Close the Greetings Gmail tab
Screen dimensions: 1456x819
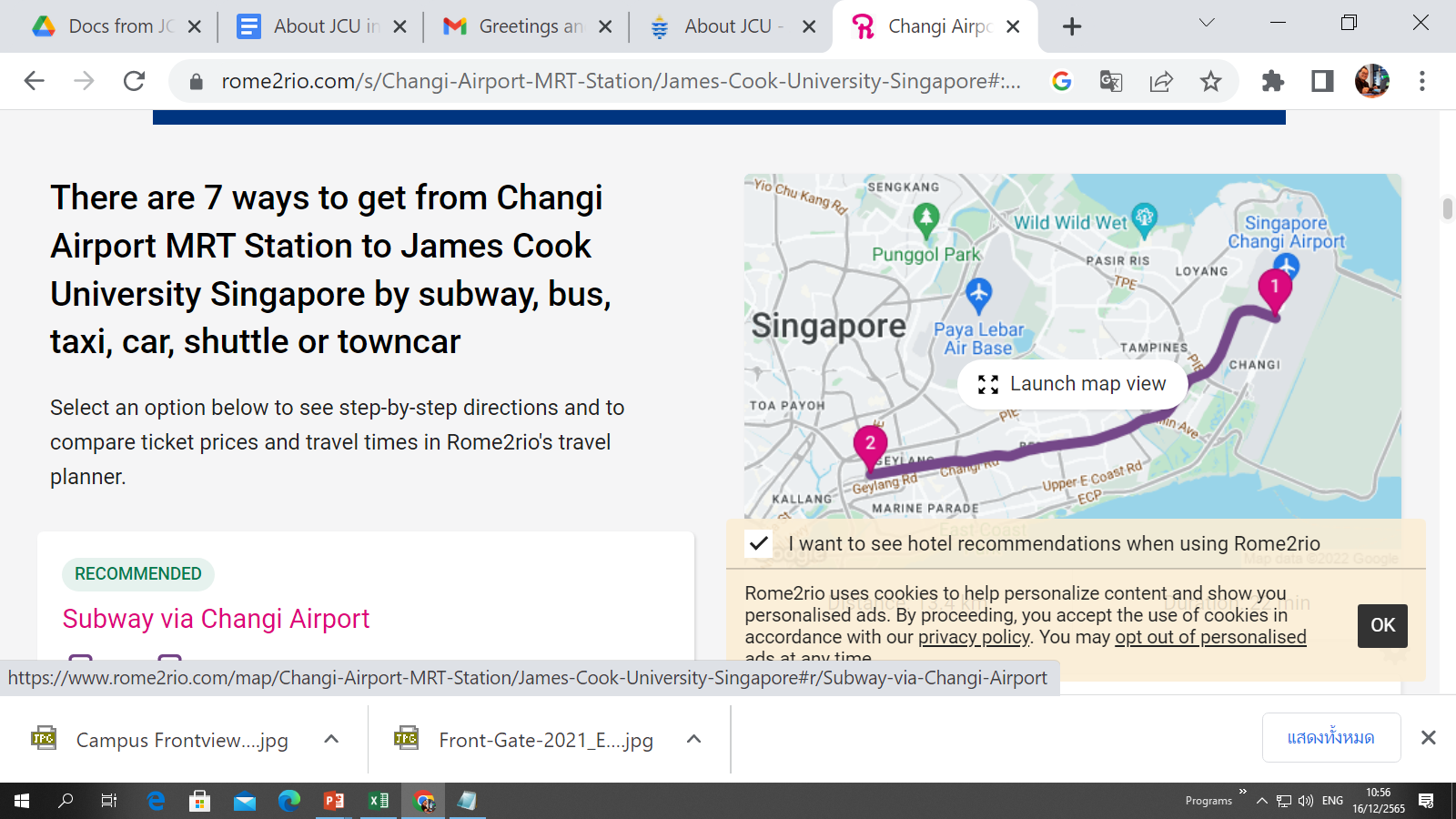pyautogui.click(x=605, y=26)
